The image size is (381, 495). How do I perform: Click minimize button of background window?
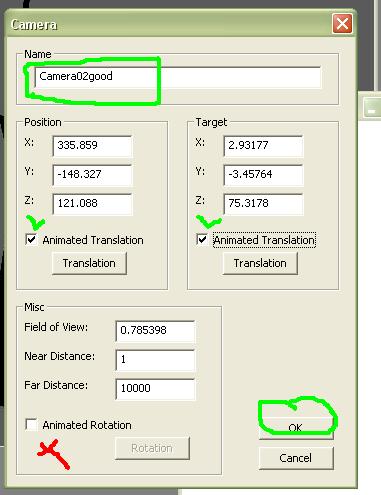[371, 108]
